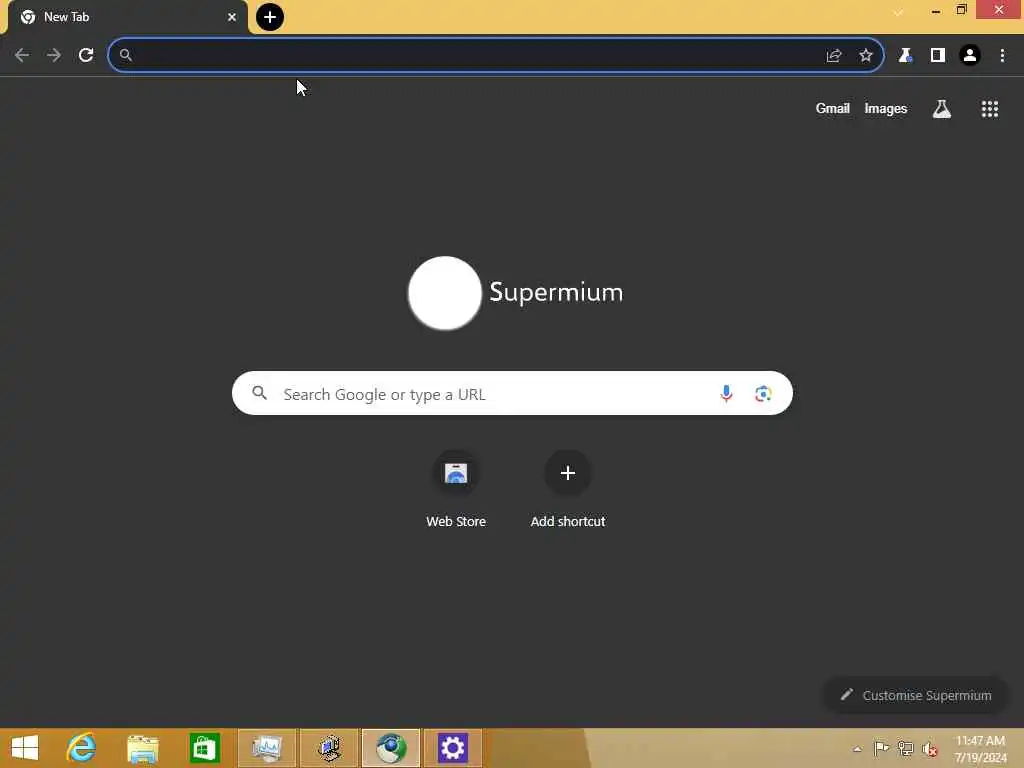This screenshot has height=768, width=1024.
Task: Go back to previous page
Action: [x=22, y=56]
